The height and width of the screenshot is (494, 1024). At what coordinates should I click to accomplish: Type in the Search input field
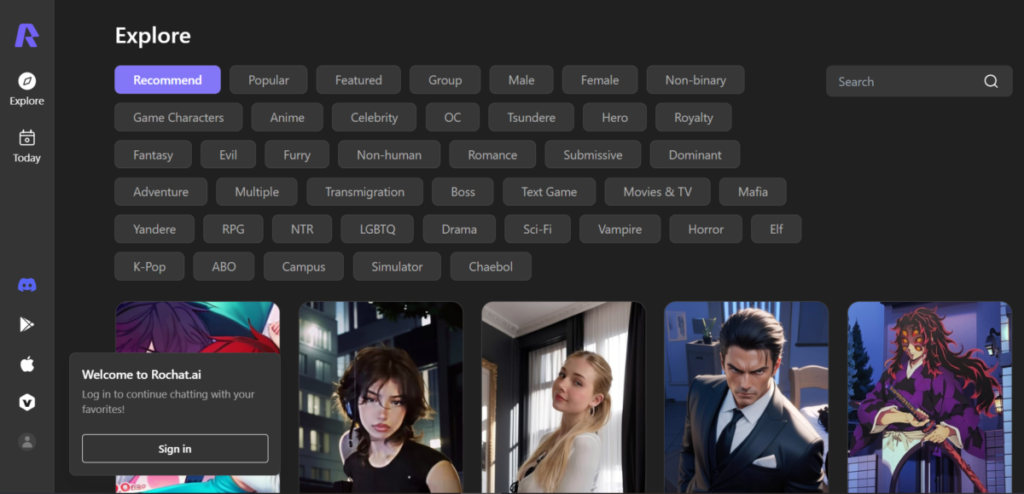pyautogui.click(x=900, y=82)
